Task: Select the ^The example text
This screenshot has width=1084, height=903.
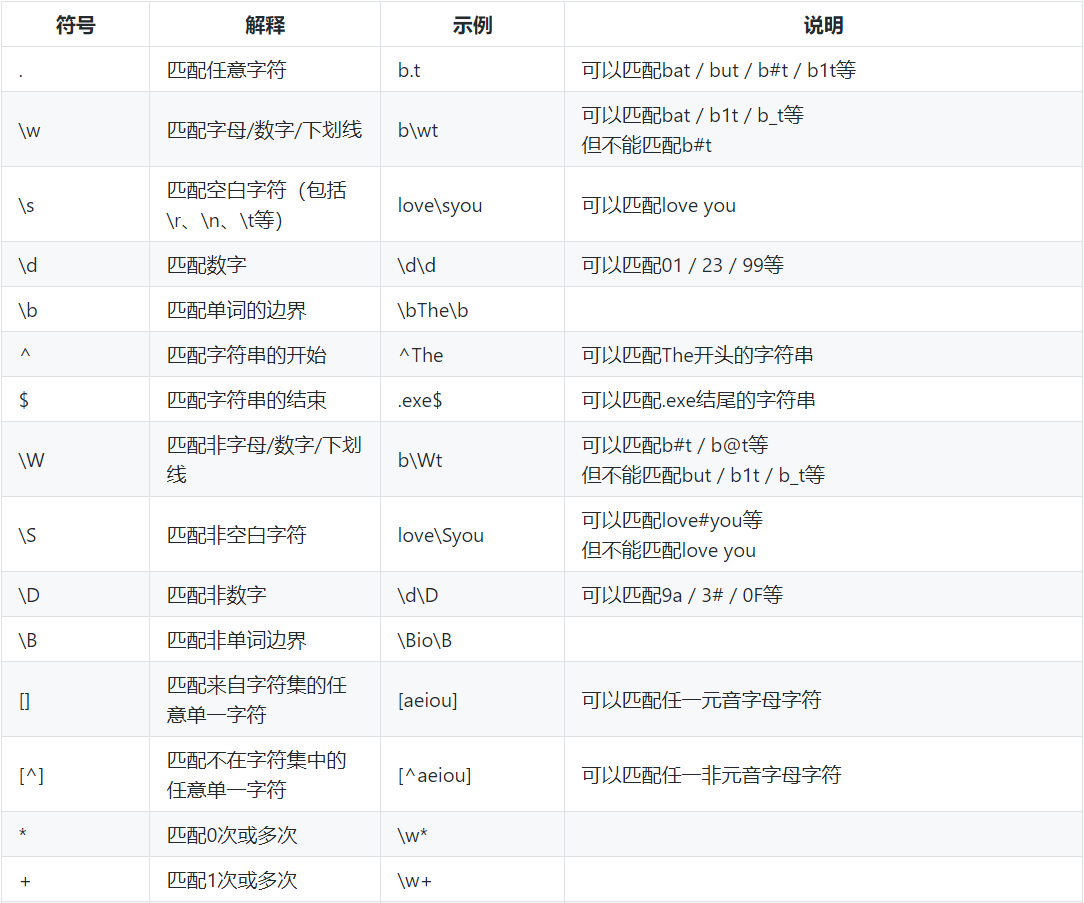Action: [x=420, y=355]
